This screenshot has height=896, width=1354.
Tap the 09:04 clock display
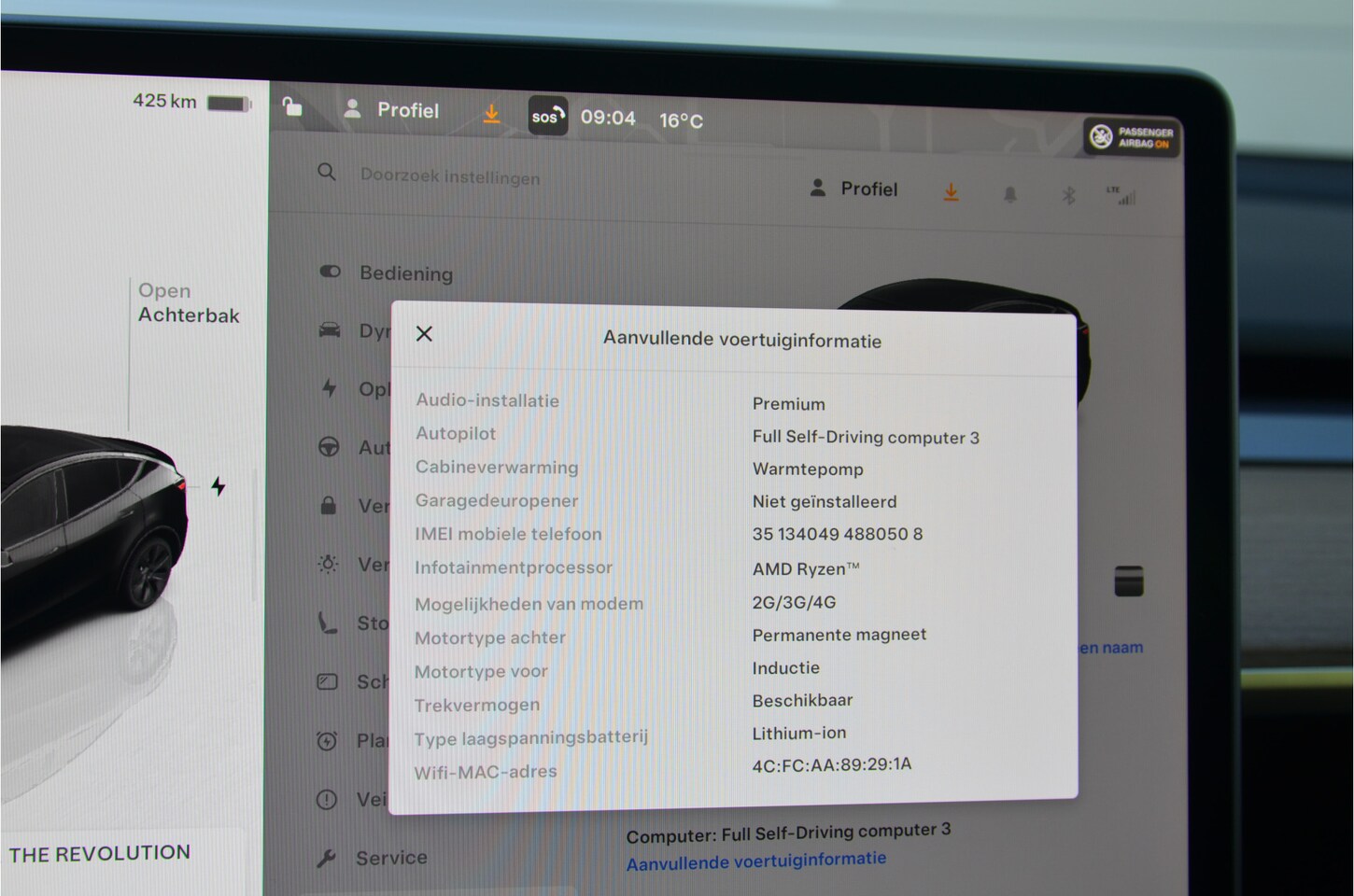pos(608,118)
